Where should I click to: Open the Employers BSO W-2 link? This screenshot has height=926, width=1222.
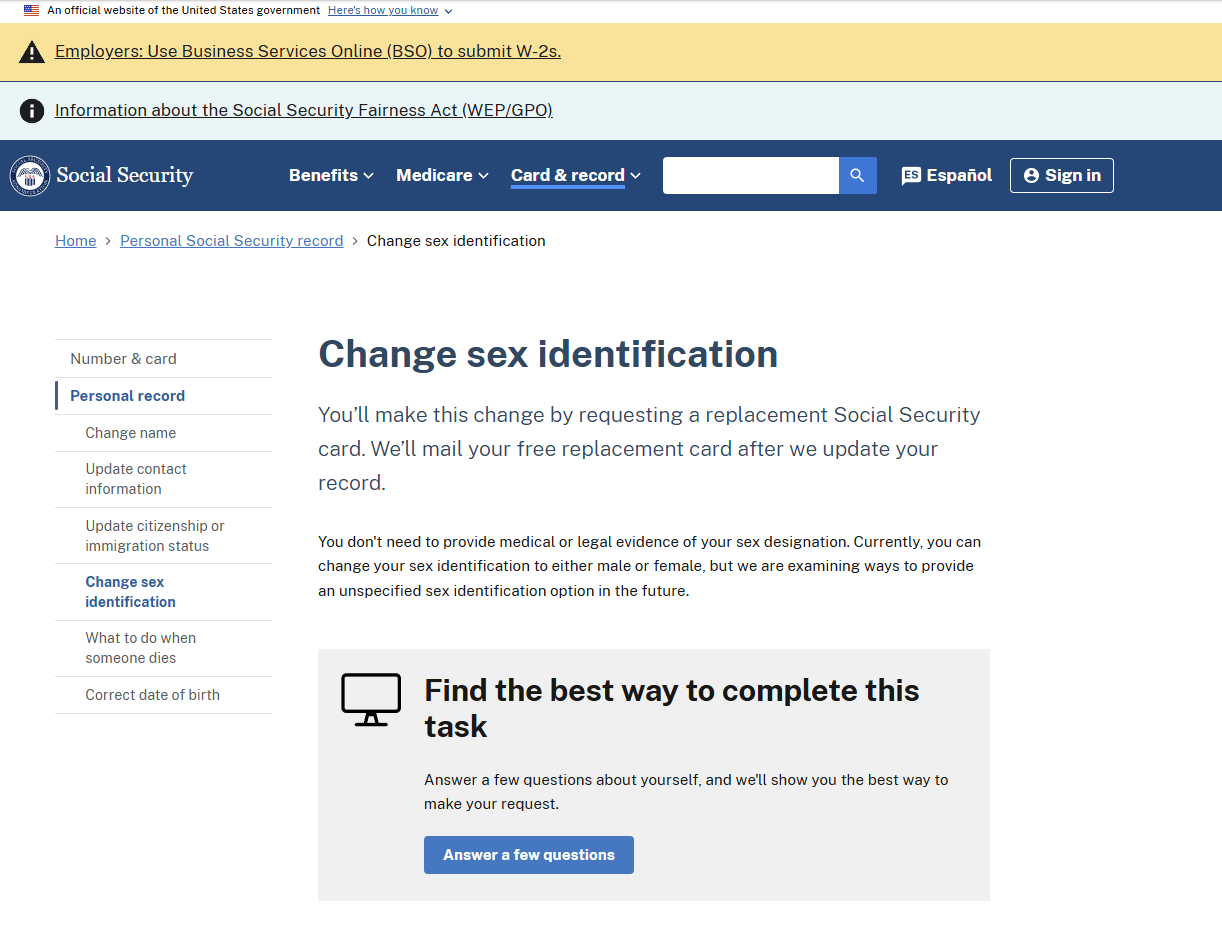[308, 52]
